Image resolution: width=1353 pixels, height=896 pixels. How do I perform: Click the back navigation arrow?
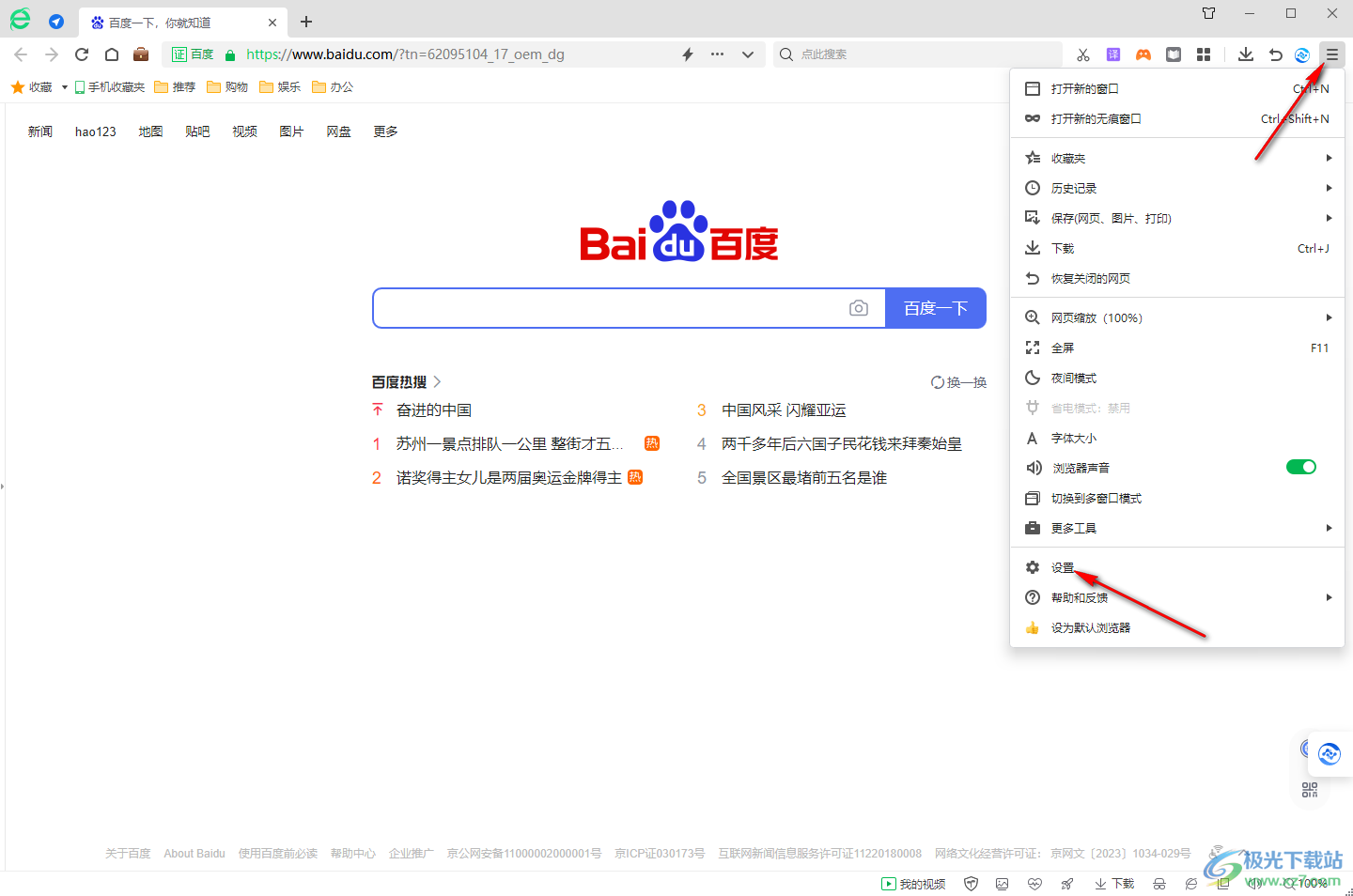[22, 54]
